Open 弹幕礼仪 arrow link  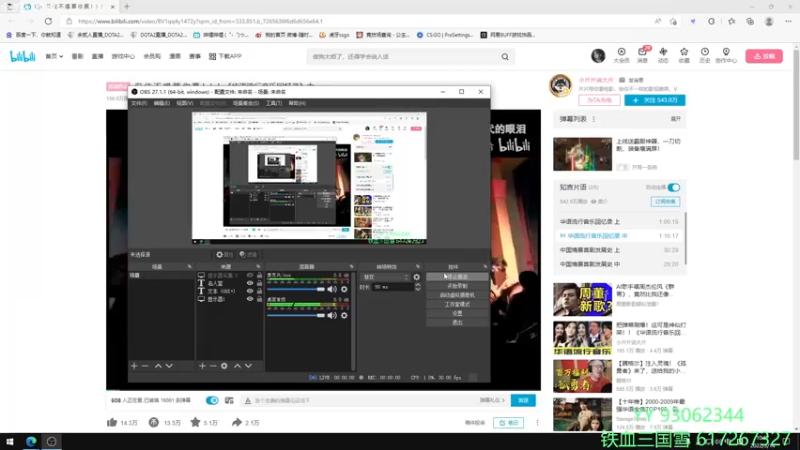(x=492, y=401)
